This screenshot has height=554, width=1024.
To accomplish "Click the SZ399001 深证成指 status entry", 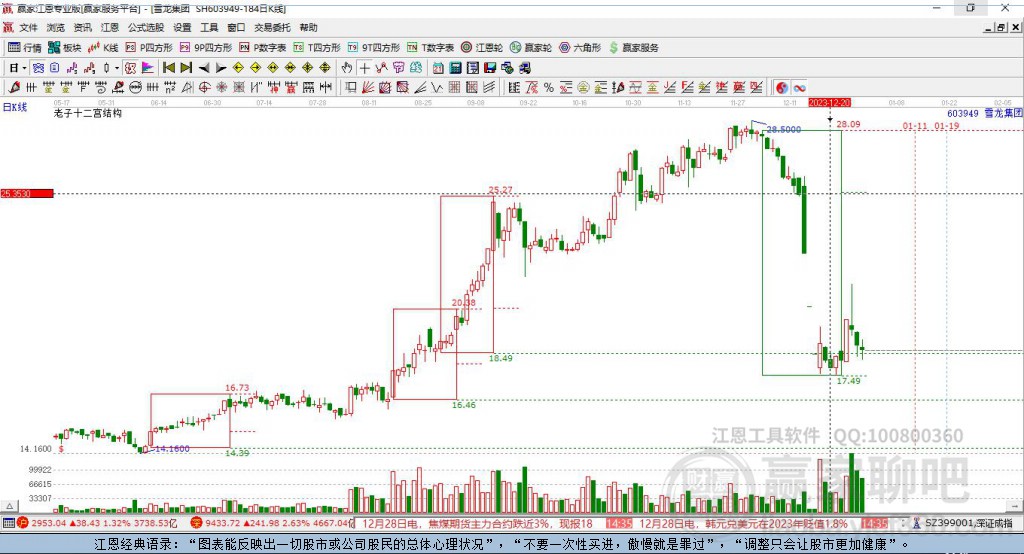I will pos(969,523).
